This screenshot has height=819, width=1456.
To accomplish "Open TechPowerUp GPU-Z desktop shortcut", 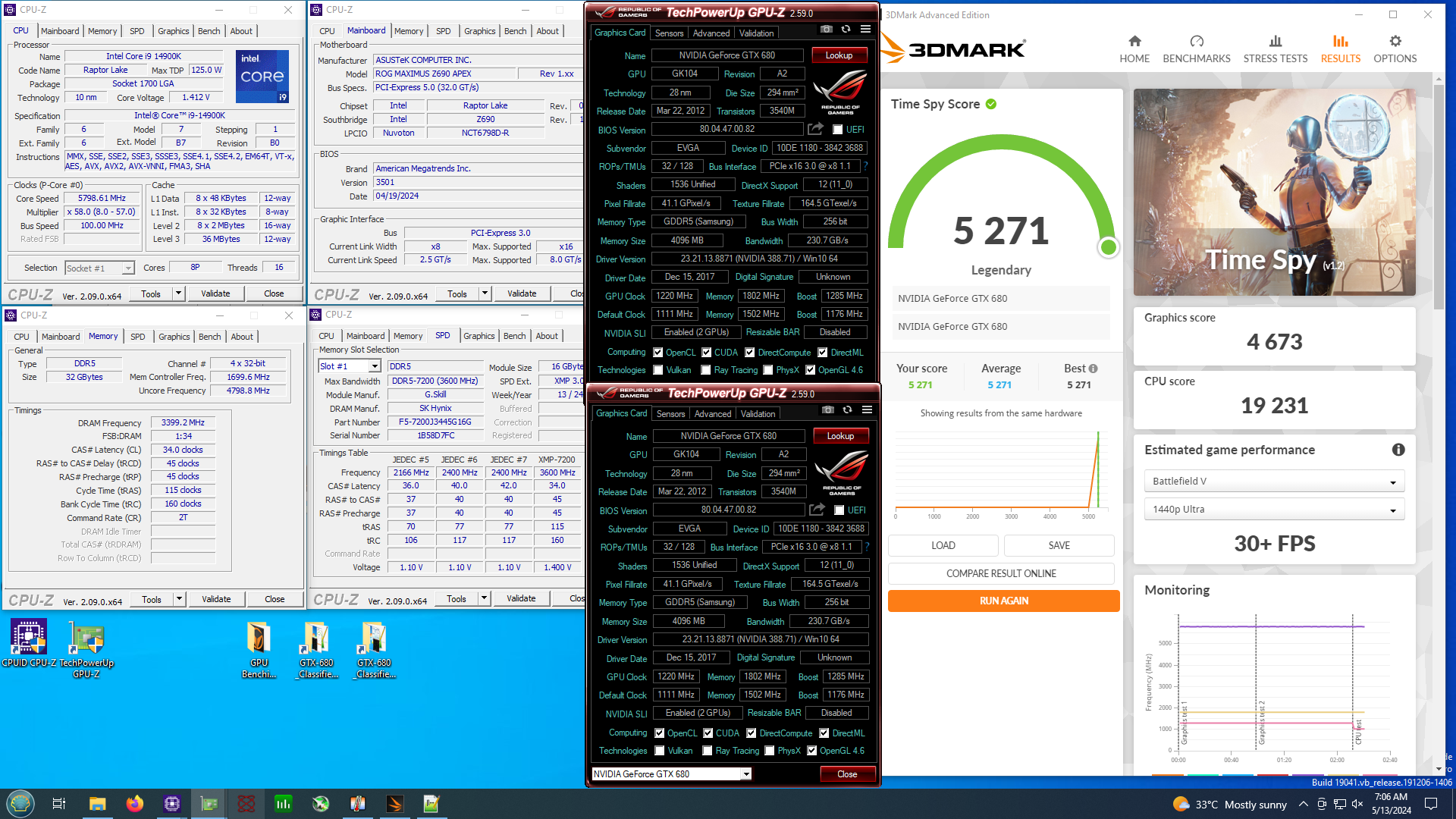I will (86, 648).
